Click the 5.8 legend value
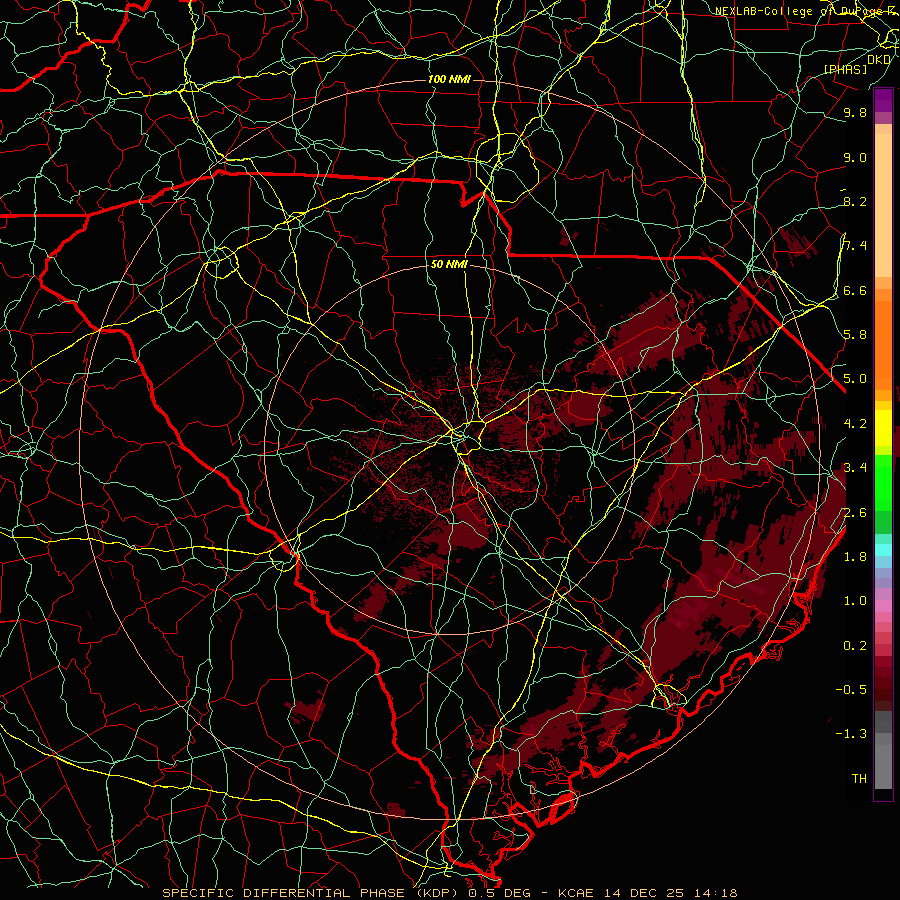Screen dimensions: 900x900 pyautogui.click(x=855, y=335)
